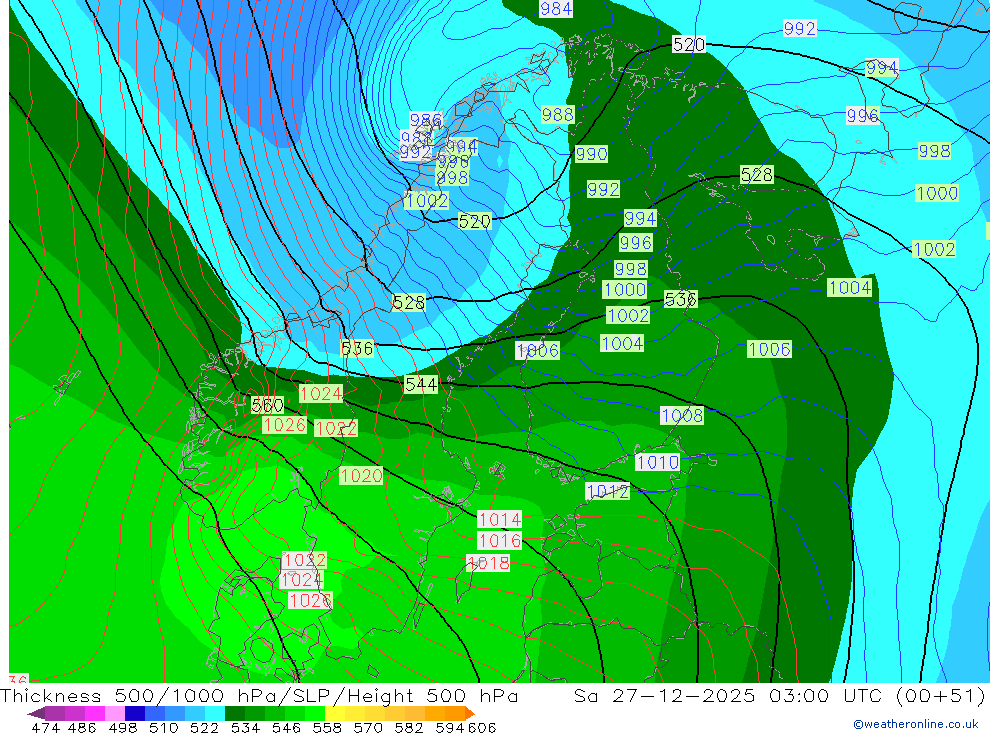
Task: Open the weatheronline.co.uk copyright link
Action: click(916, 724)
